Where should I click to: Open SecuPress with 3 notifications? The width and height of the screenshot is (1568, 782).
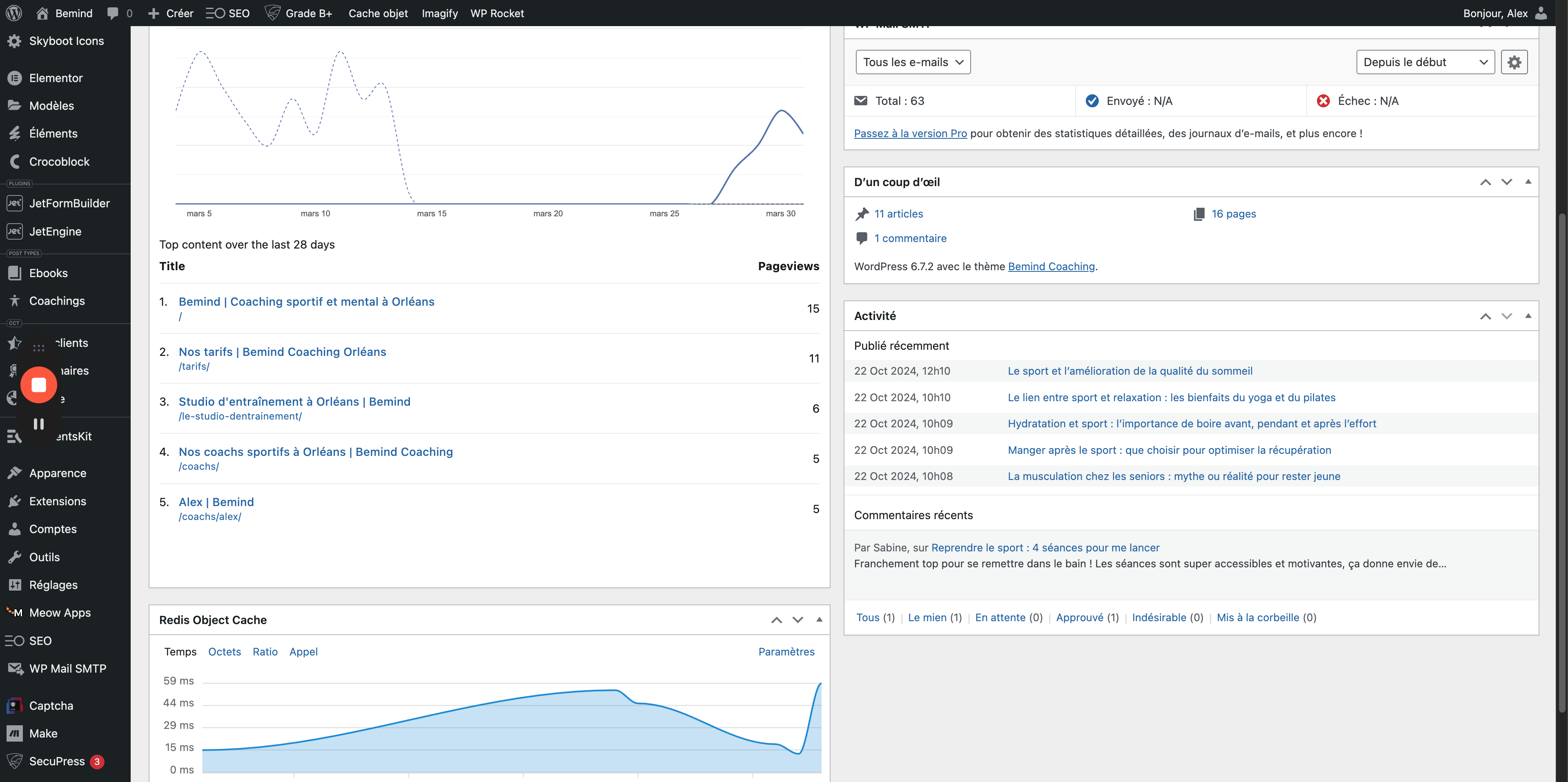(65, 761)
